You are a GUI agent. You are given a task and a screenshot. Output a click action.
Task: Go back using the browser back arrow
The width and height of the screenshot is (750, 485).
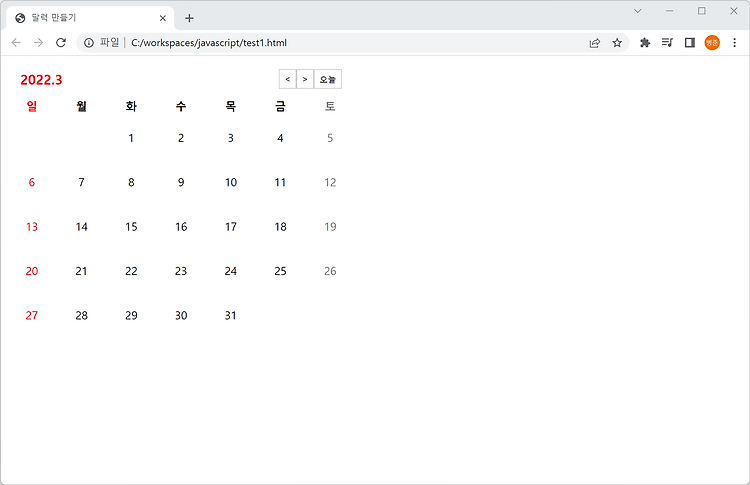16,43
